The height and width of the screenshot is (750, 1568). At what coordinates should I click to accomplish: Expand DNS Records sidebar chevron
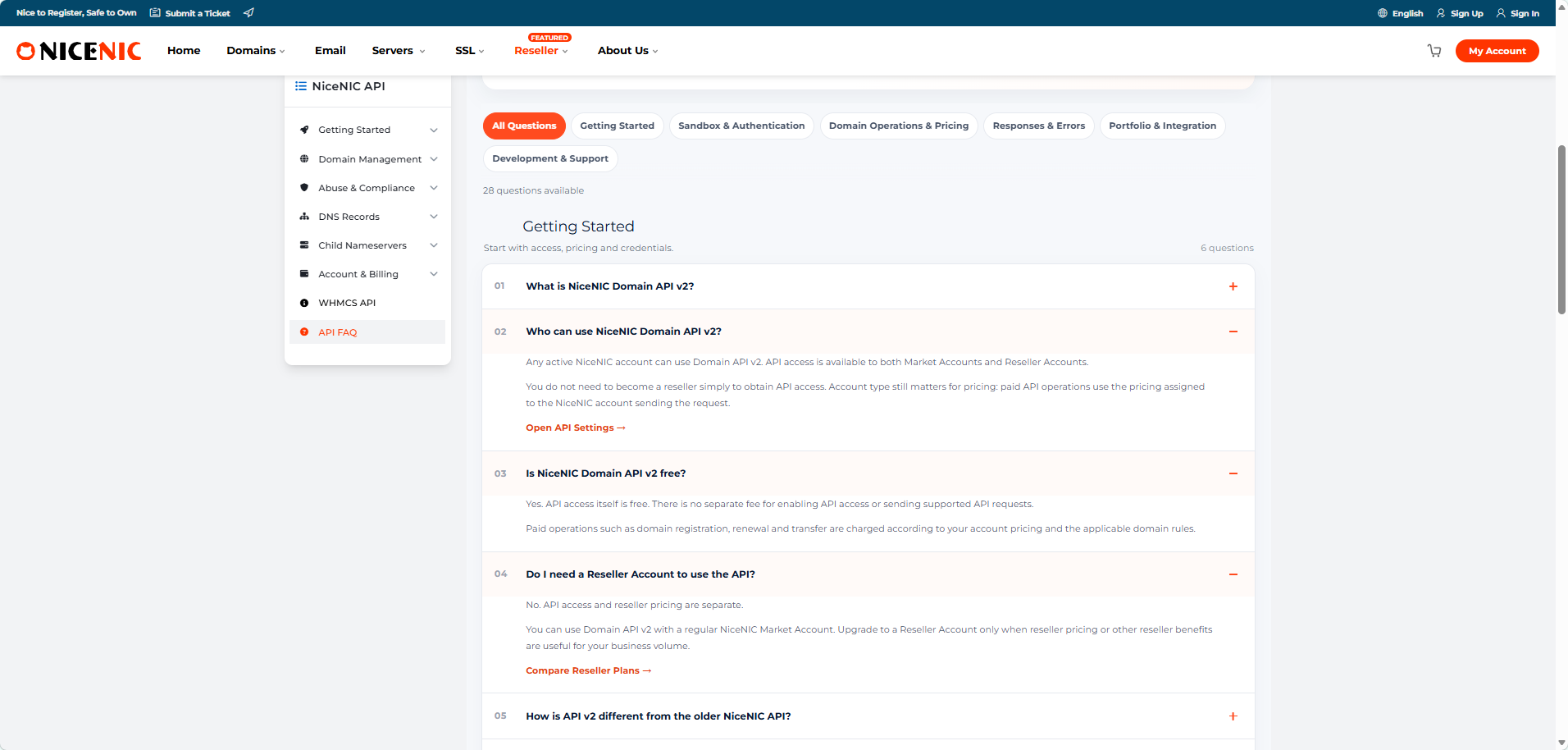click(x=434, y=217)
